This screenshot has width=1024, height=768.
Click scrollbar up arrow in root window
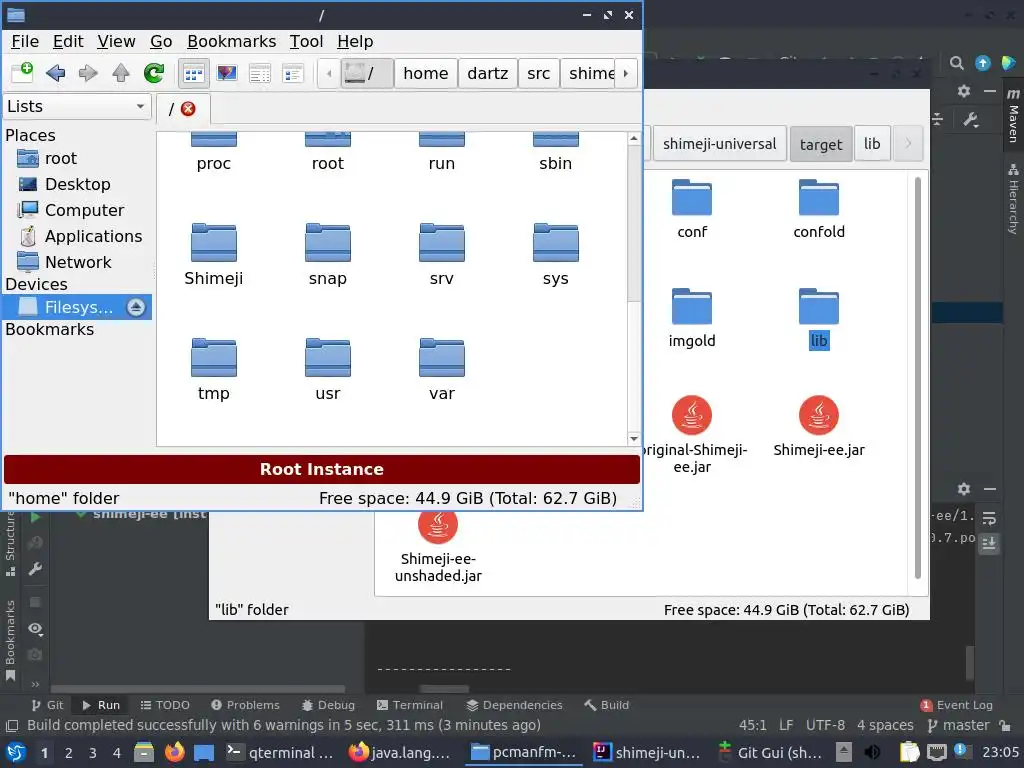(633, 138)
